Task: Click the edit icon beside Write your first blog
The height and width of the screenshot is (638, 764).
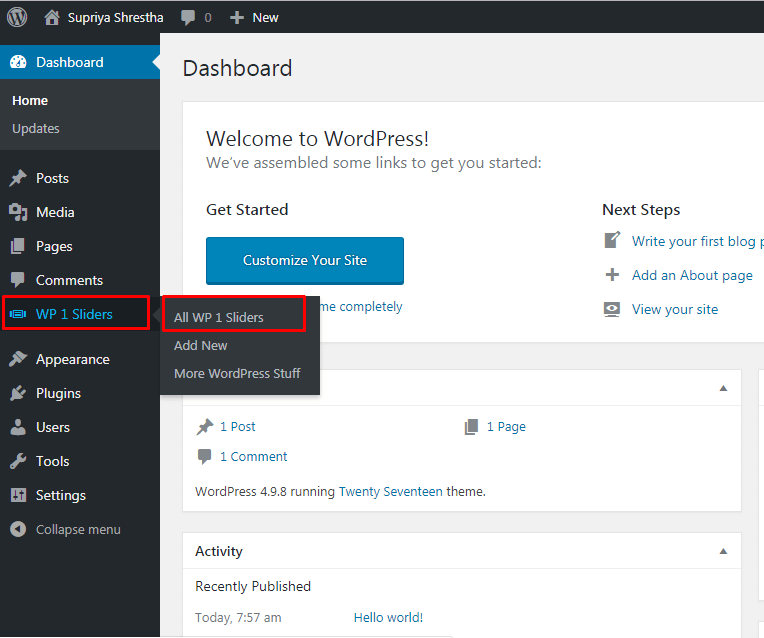Action: tap(612, 240)
